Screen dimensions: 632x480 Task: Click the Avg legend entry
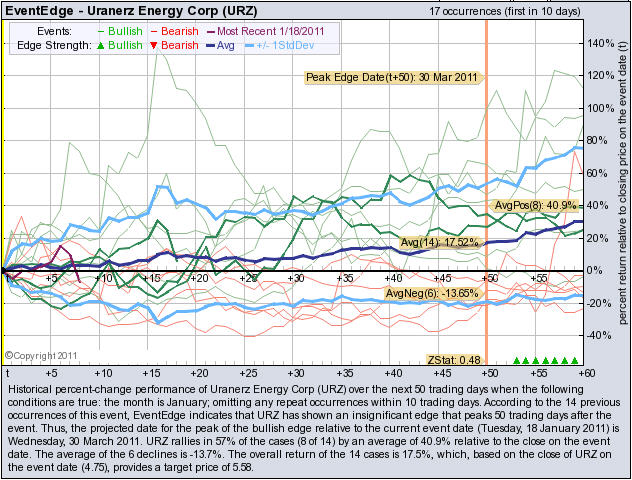coord(220,45)
